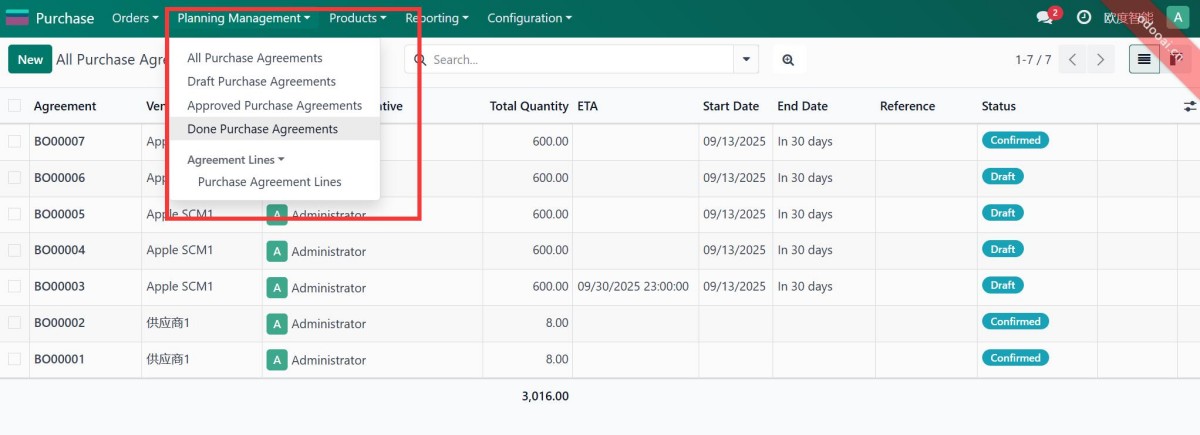
Task: Click the New button
Action: (30, 60)
